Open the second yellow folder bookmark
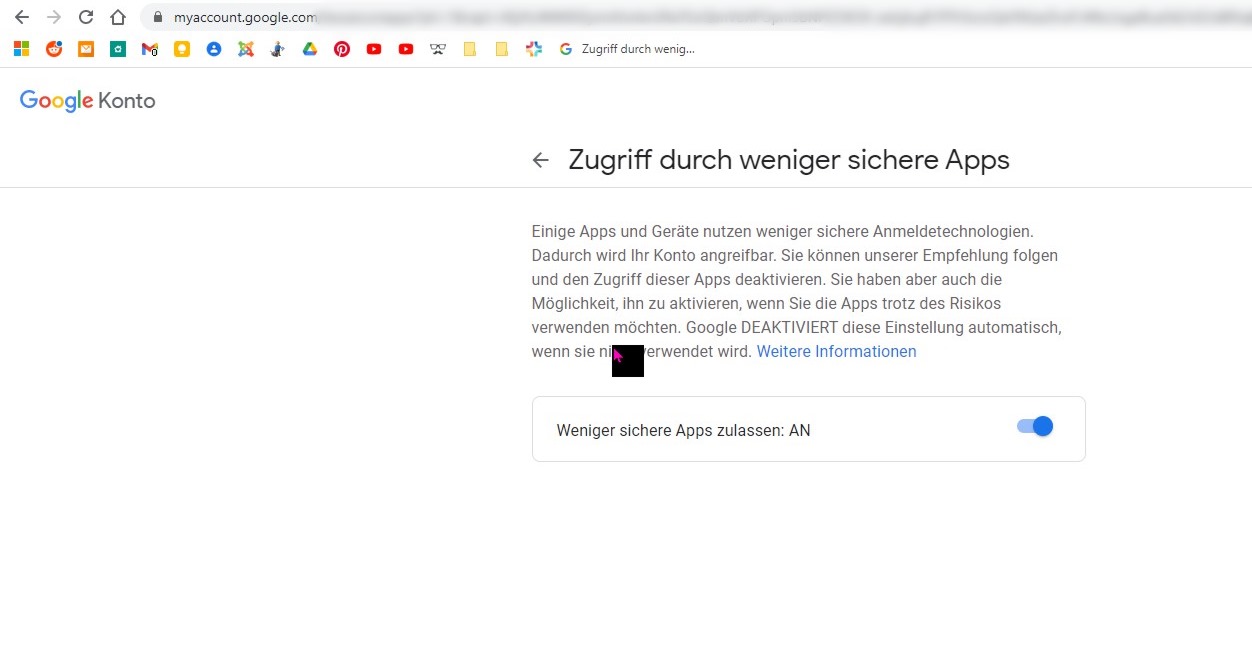 [x=502, y=49]
